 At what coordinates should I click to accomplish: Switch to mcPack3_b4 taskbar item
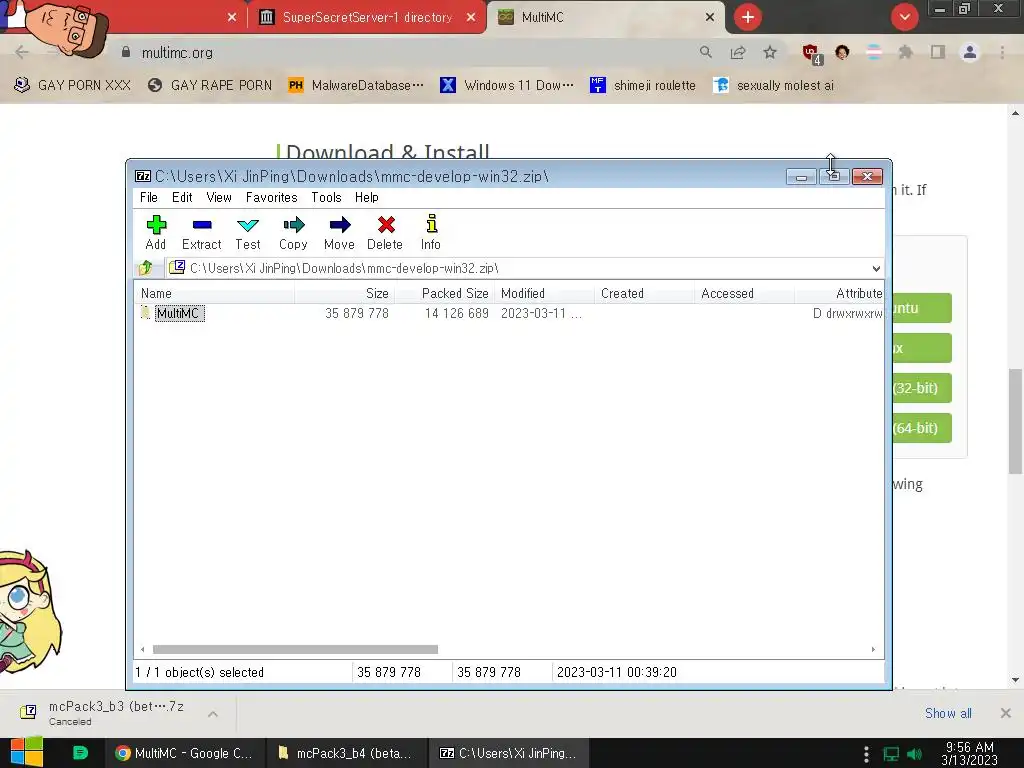347,753
